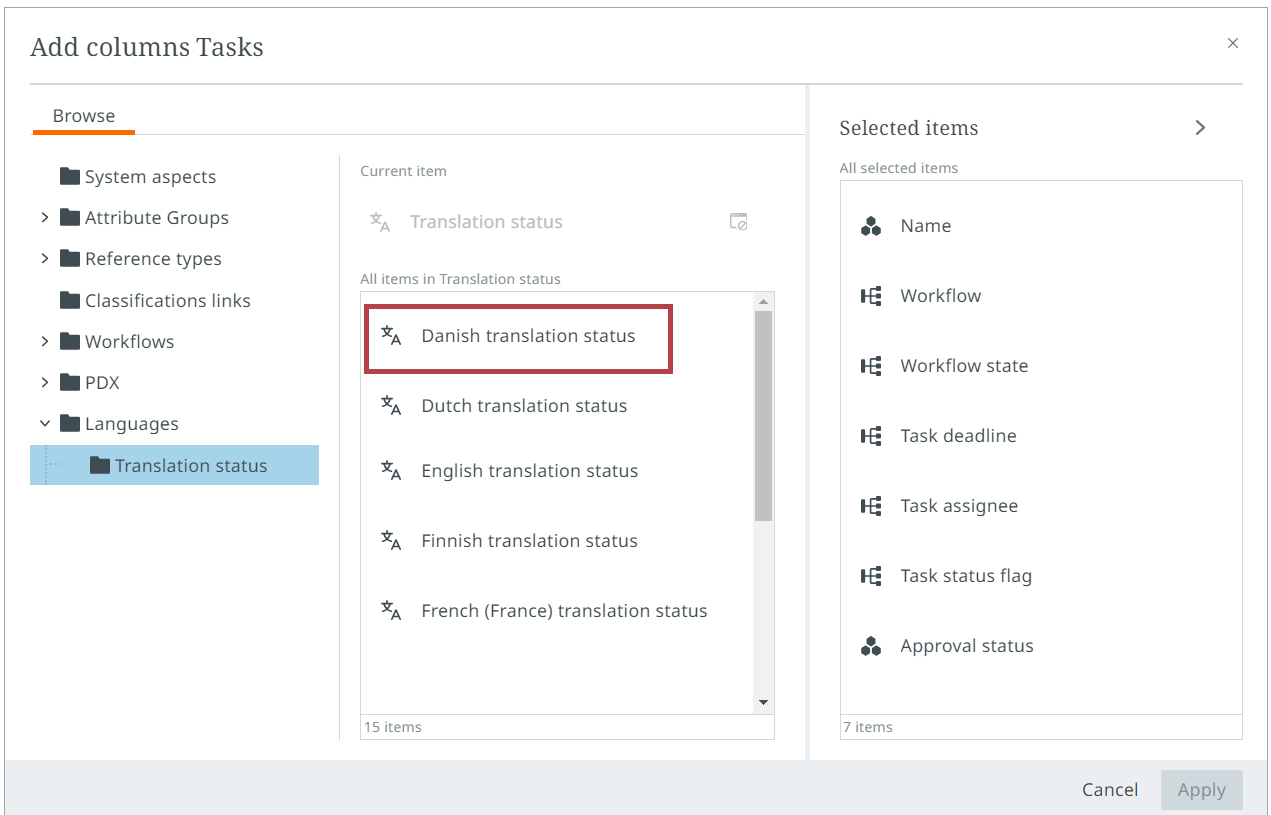Click the Approval status attribute icon
Screen dimensions: 1271x815
[871, 647]
